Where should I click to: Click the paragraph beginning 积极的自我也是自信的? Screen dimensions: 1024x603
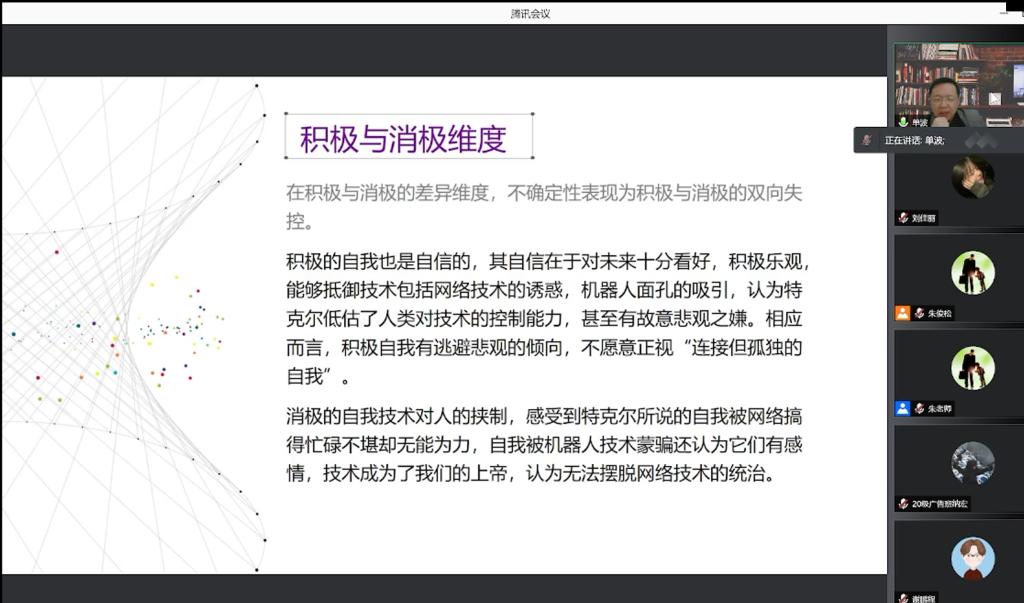549,319
